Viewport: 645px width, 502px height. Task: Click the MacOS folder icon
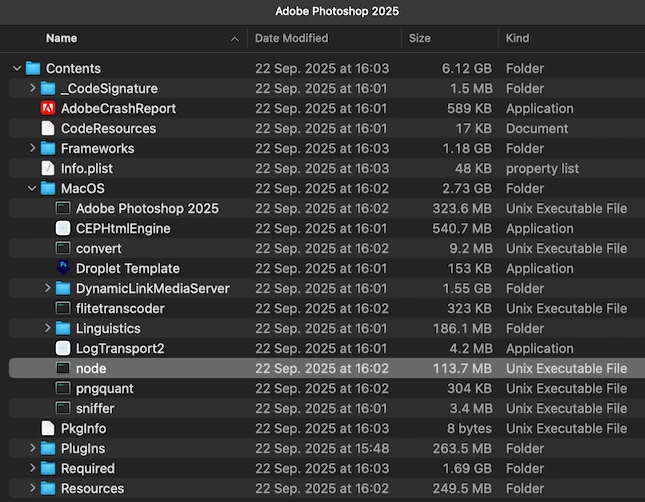[x=48, y=188]
